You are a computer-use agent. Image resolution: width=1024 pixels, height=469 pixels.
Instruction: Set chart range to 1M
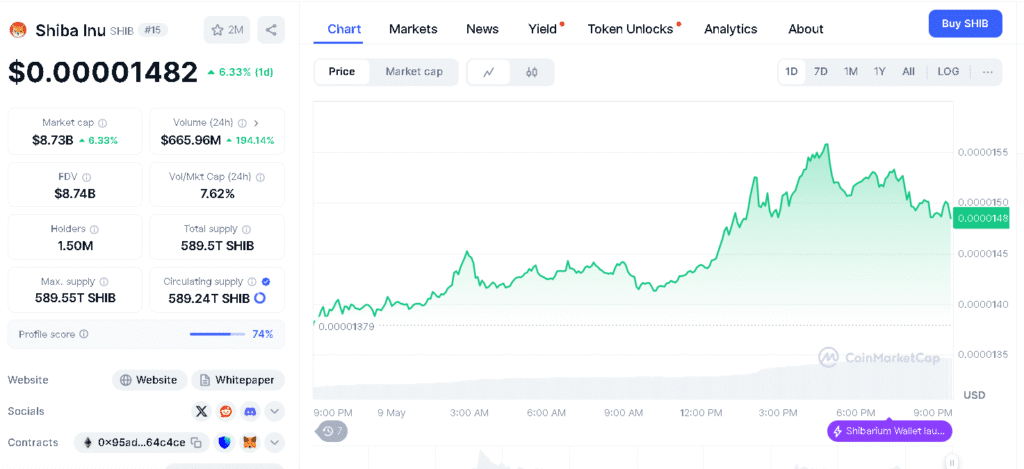point(850,72)
